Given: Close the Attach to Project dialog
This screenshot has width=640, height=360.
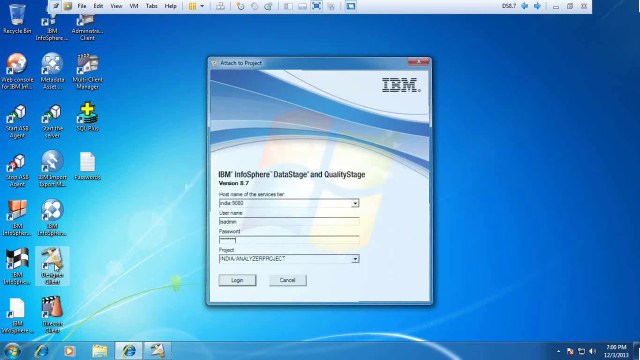Looking at the screenshot, I should tap(418, 62).
